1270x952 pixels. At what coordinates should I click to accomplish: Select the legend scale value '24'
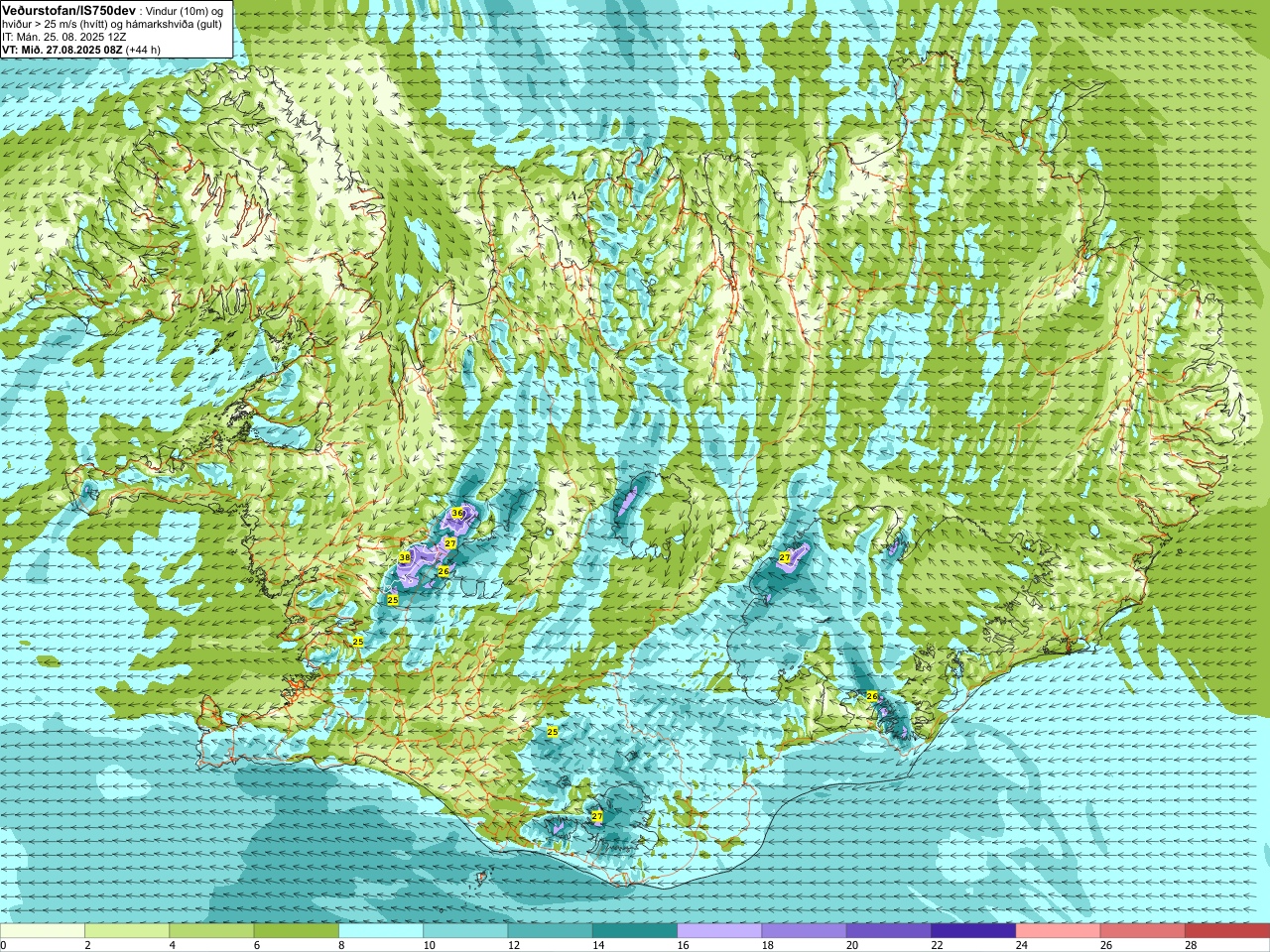(1022, 945)
